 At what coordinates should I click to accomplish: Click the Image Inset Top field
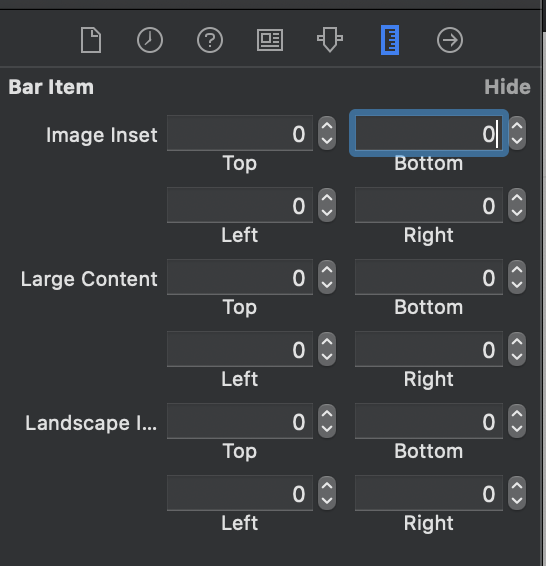(240, 133)
